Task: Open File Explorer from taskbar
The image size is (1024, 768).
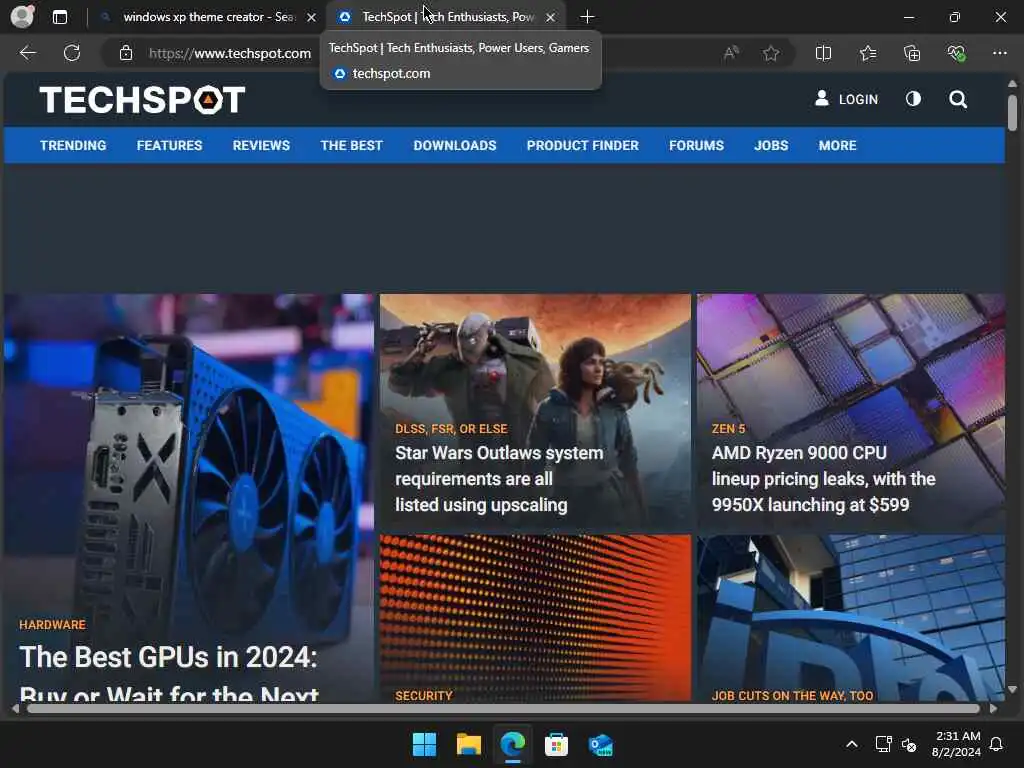Action: 469,744
